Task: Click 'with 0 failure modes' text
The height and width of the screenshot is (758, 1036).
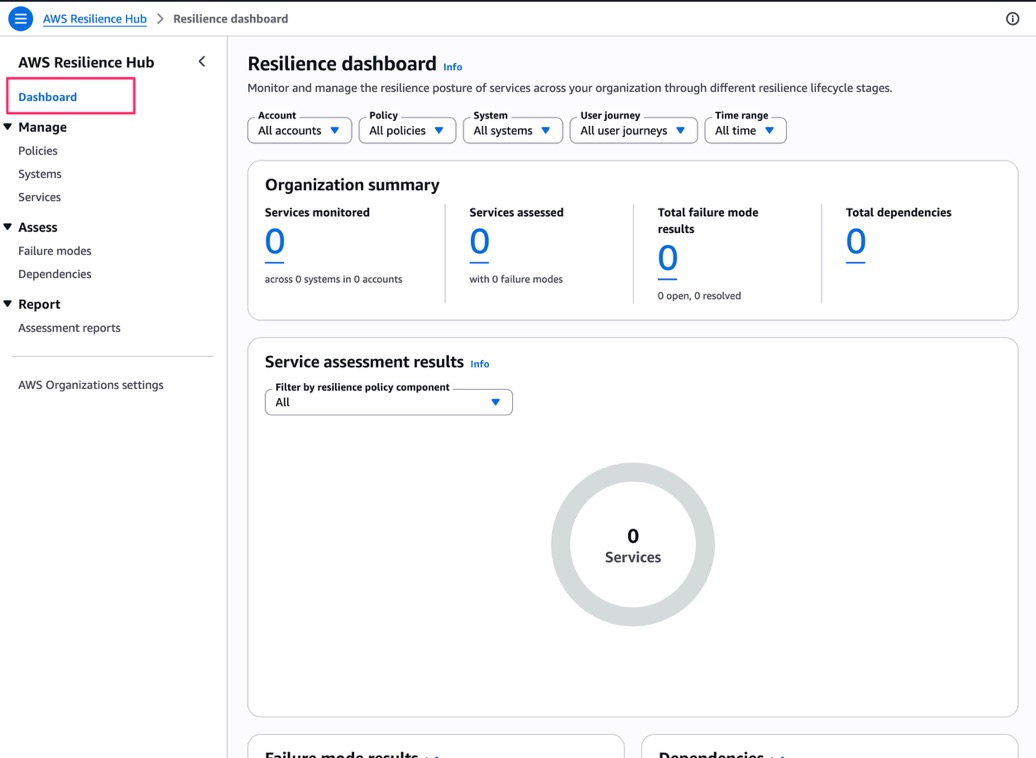Action: click(x=516, y=279)
